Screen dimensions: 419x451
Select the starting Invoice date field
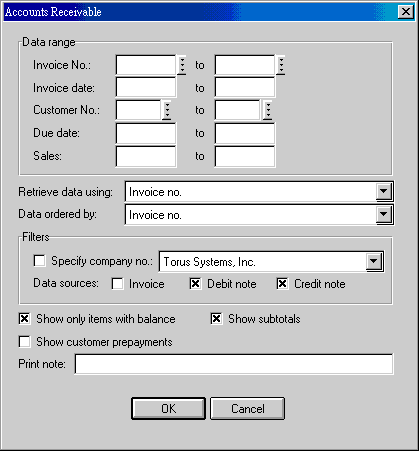click(146, 88)
